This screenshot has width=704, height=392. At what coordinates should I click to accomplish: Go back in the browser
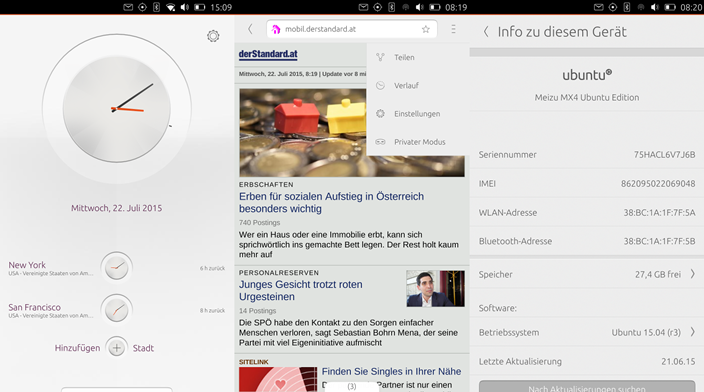click(x=251, y=29)
